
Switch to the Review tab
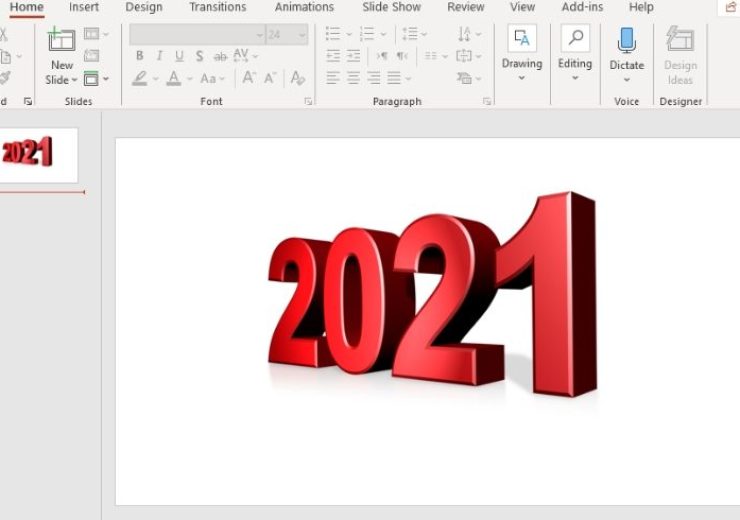point(466,7)
